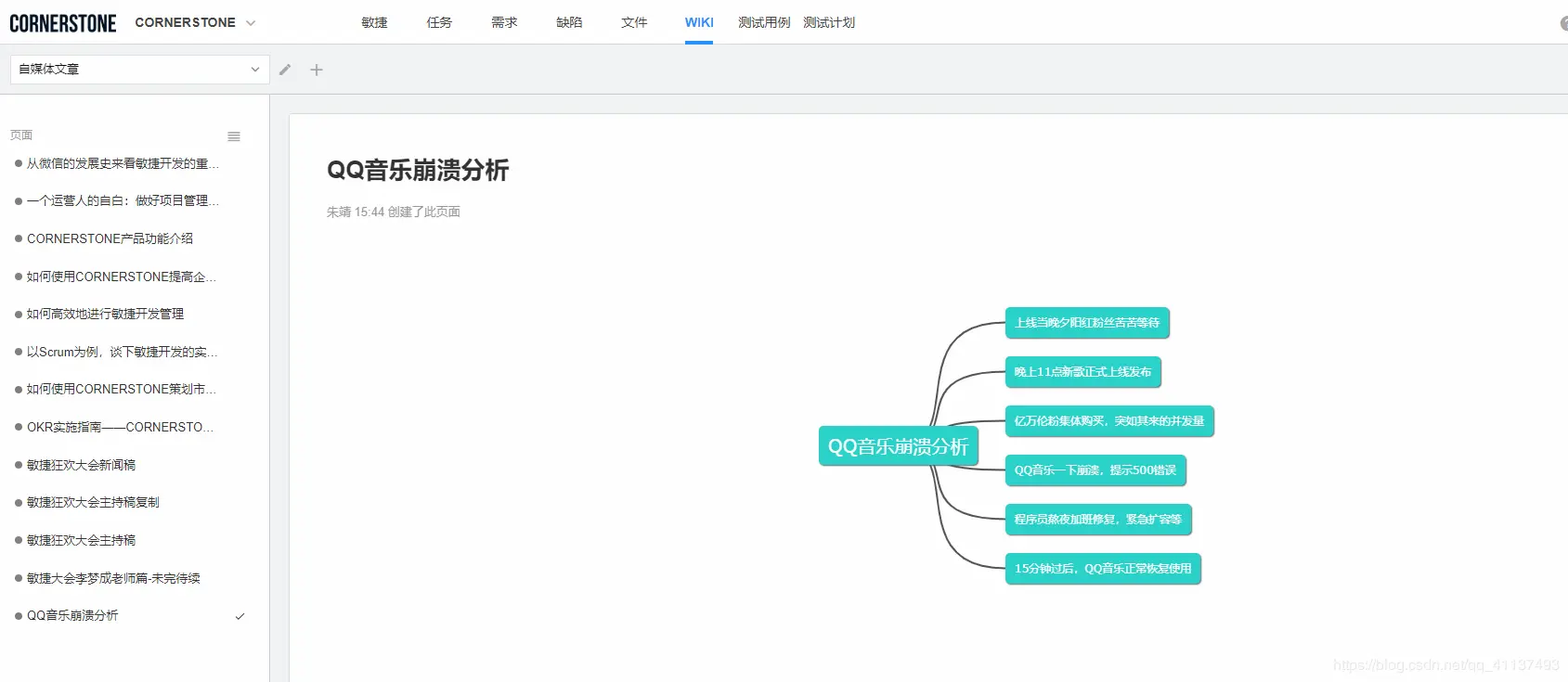Open the 任务 tab

click(440, 22)
